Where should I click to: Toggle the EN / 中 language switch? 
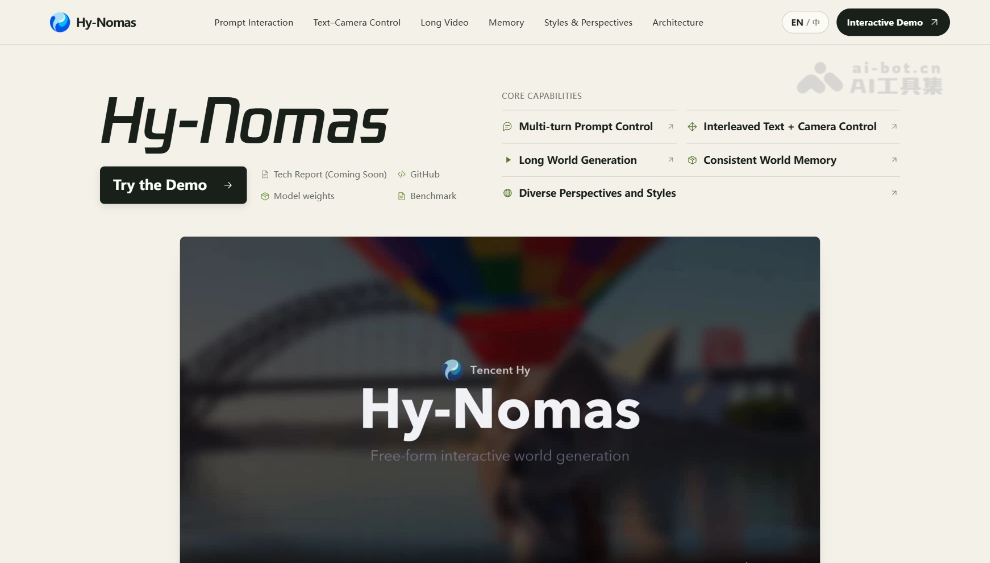[805, 22]
